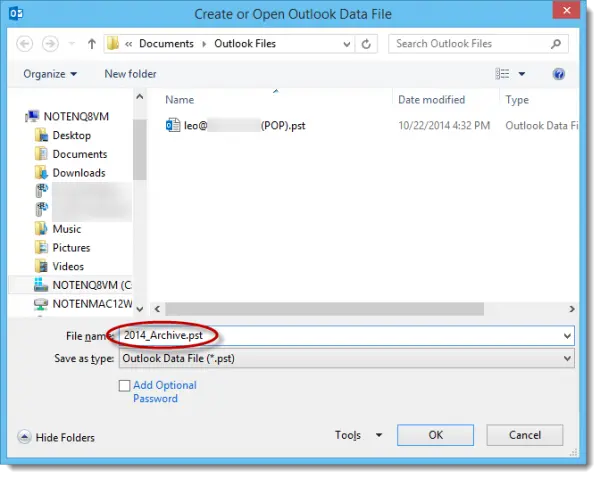Image resolution: width=600 pixels, height=478 pixels.
Task: Click the second blurred network drive icon
Action: coord(42,209)
